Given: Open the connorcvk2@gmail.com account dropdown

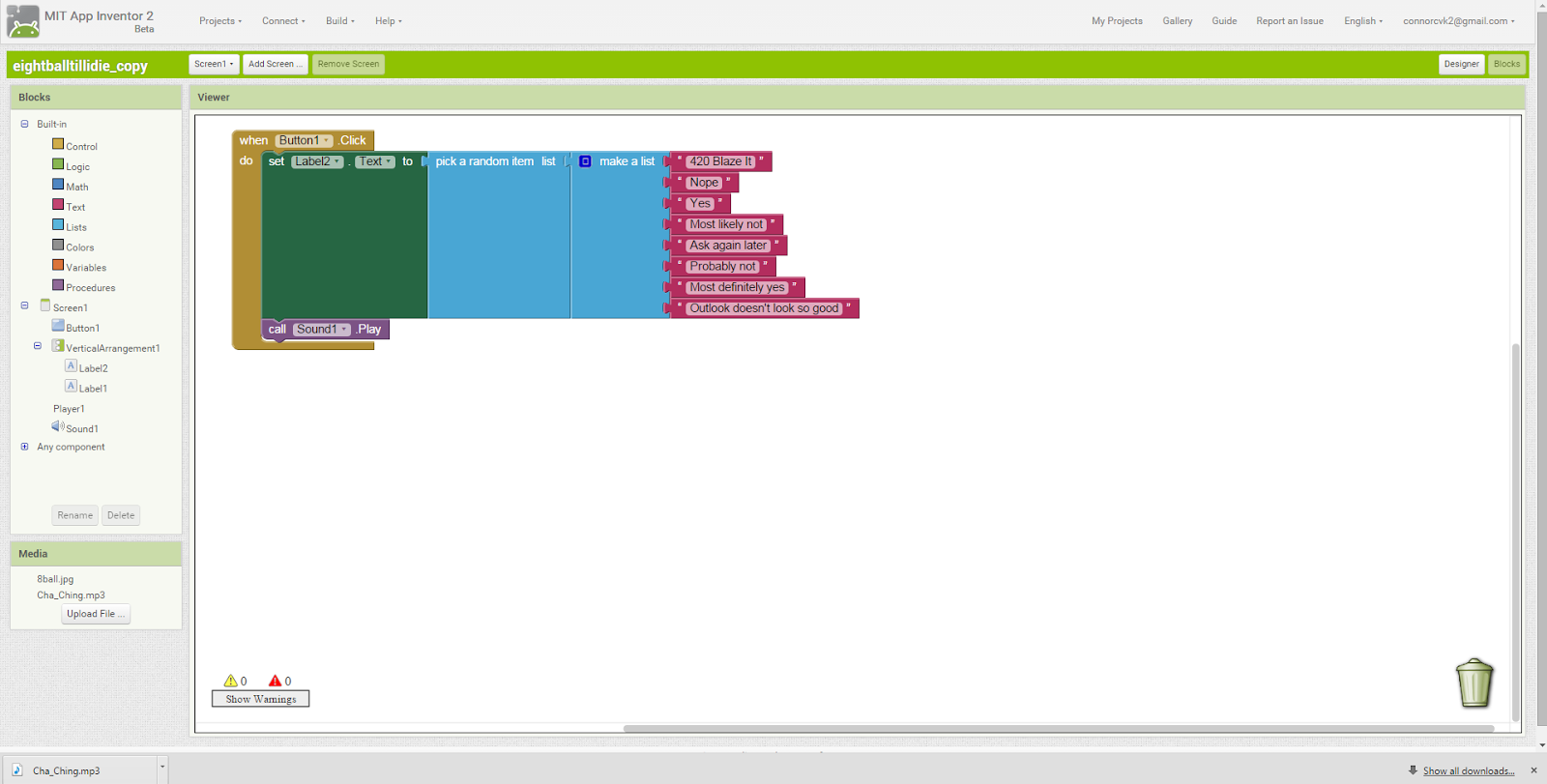Looking at the screenshot, I should 1459,21.
